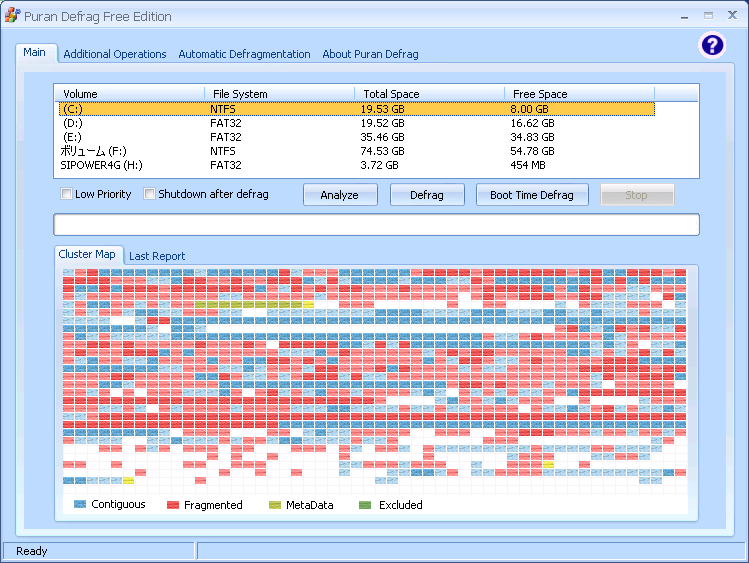
Task: Click the red Fragmented legend swatch
Action: [x=173, y=505]
